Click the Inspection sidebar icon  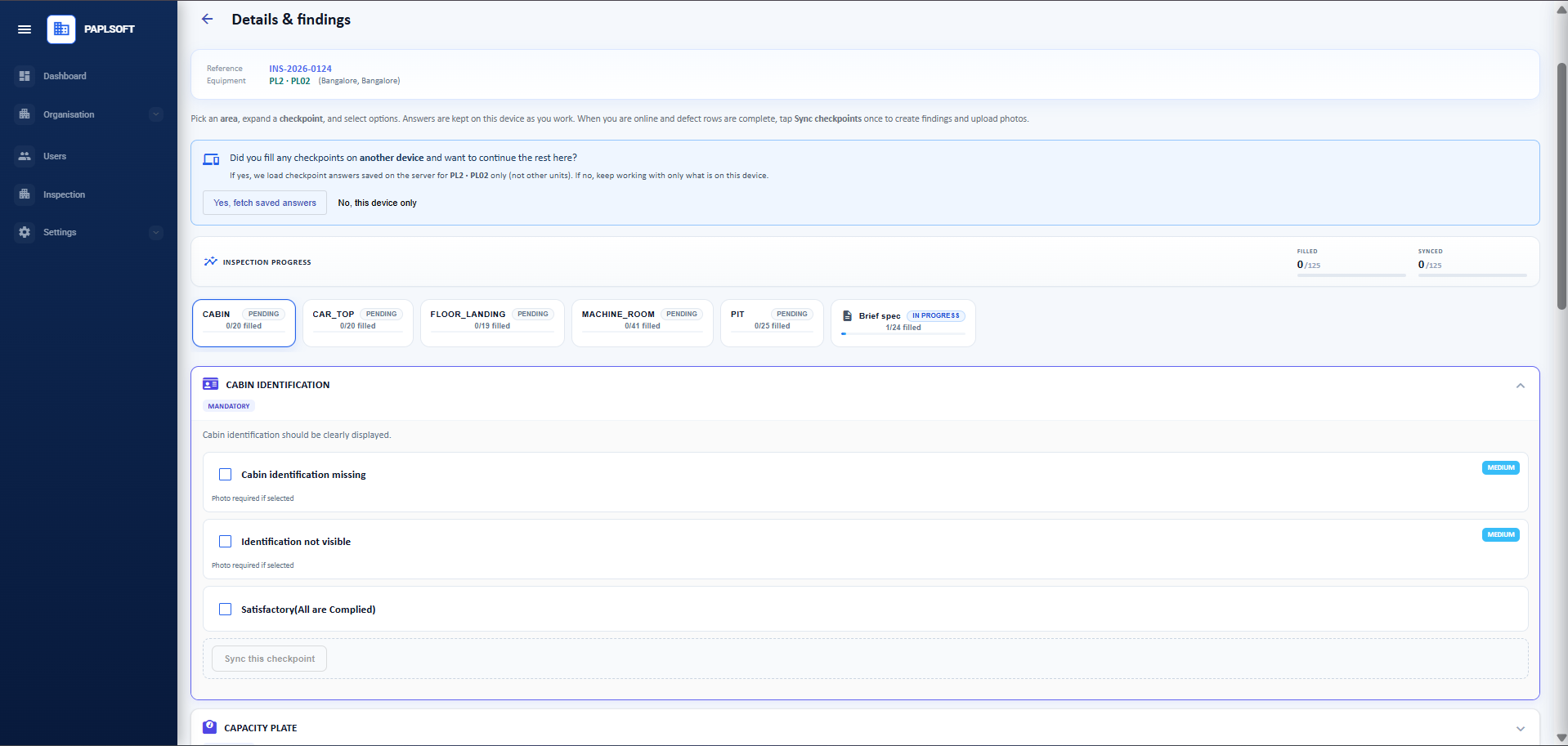(x=25, y=194)
